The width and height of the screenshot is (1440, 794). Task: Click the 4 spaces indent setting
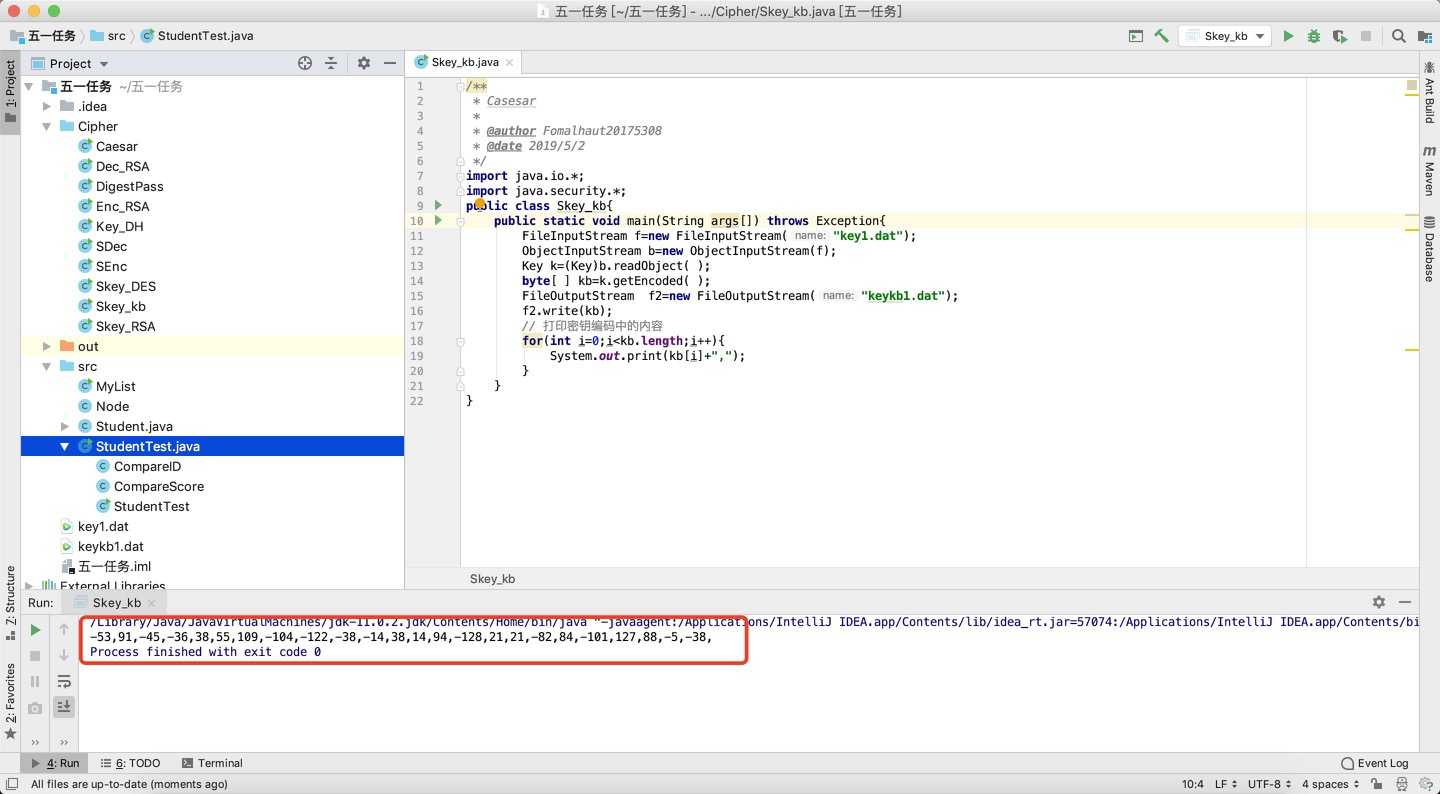(1330, 784)
